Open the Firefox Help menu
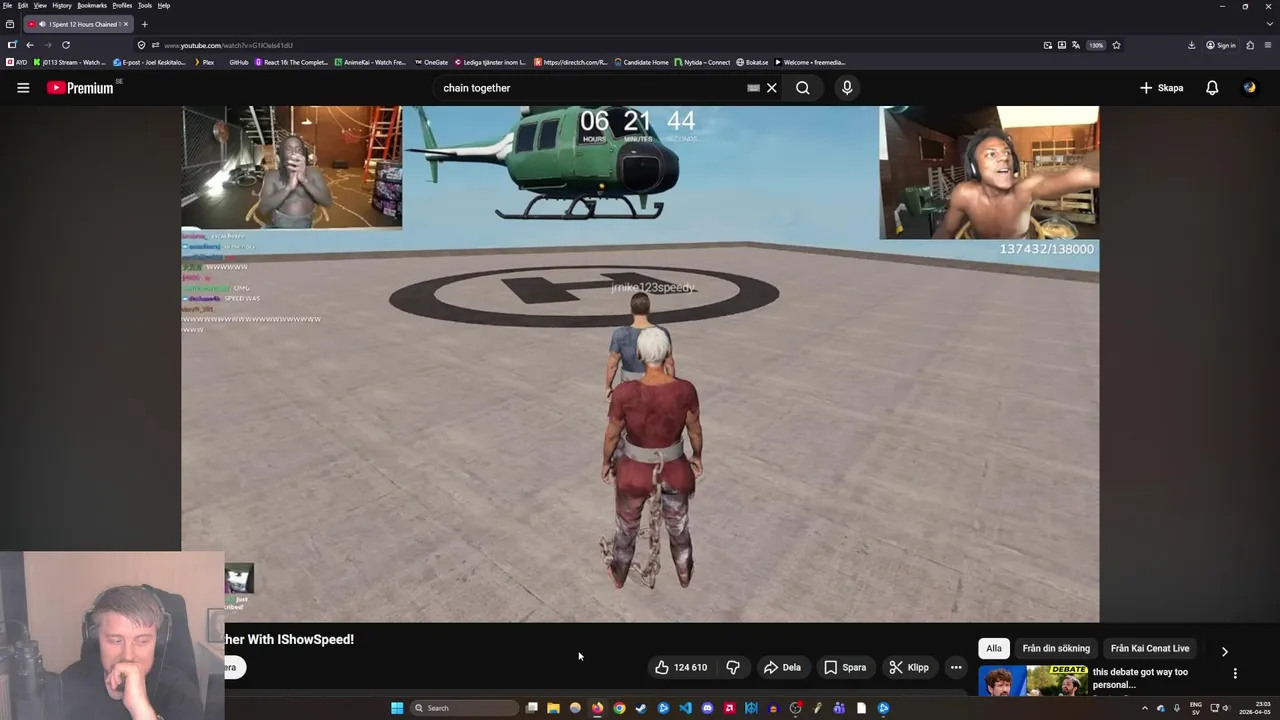Image resolution: width=1280 pixels, height=720 pixels. point(164,5)
